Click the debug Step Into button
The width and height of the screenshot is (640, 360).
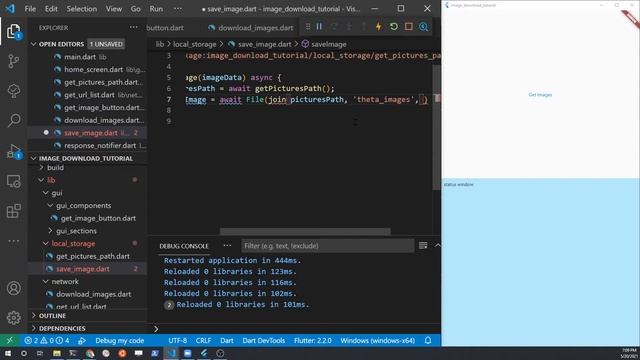[x=349, y=27]
